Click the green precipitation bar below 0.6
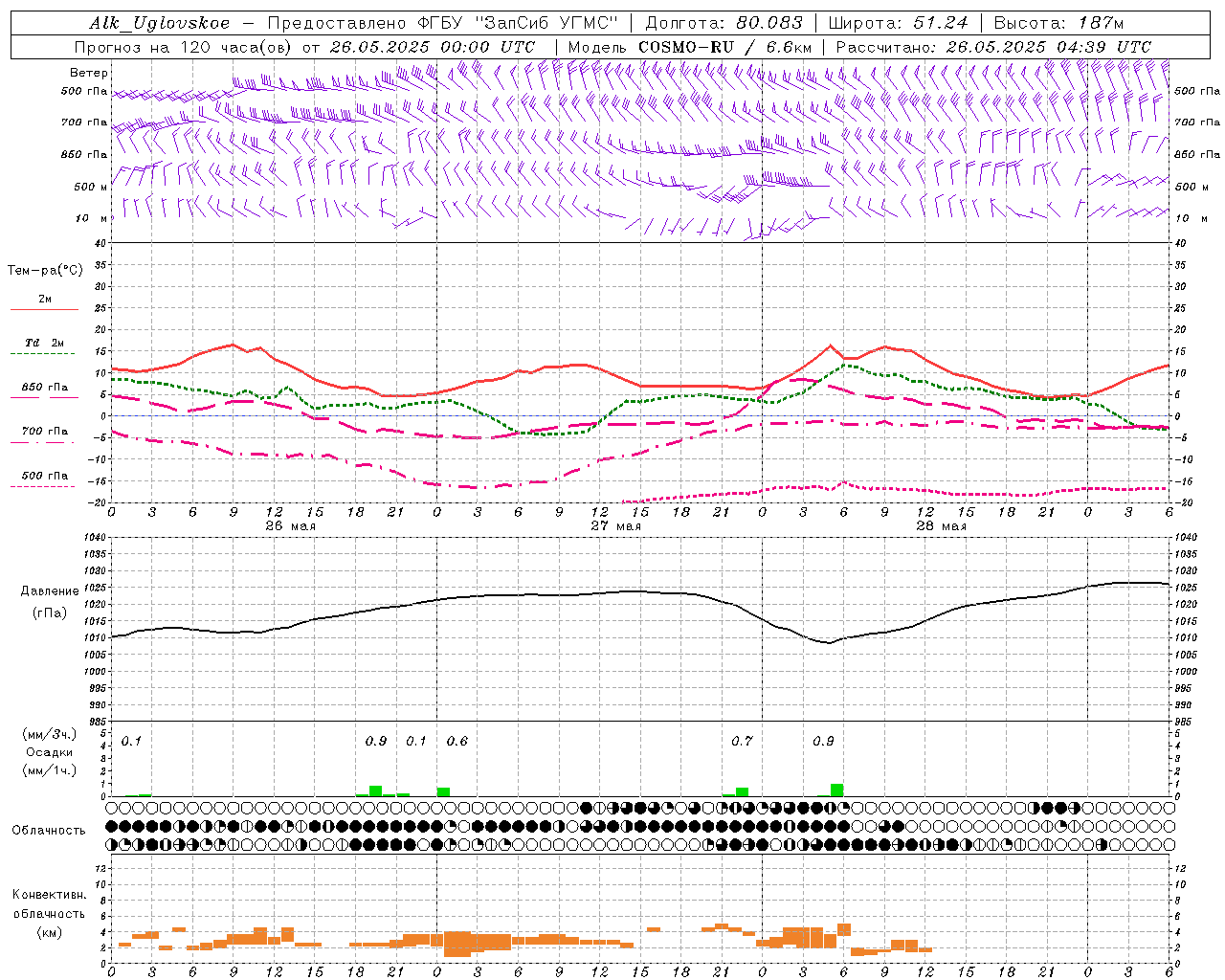1225x980 pixels. tap(443, 791)
